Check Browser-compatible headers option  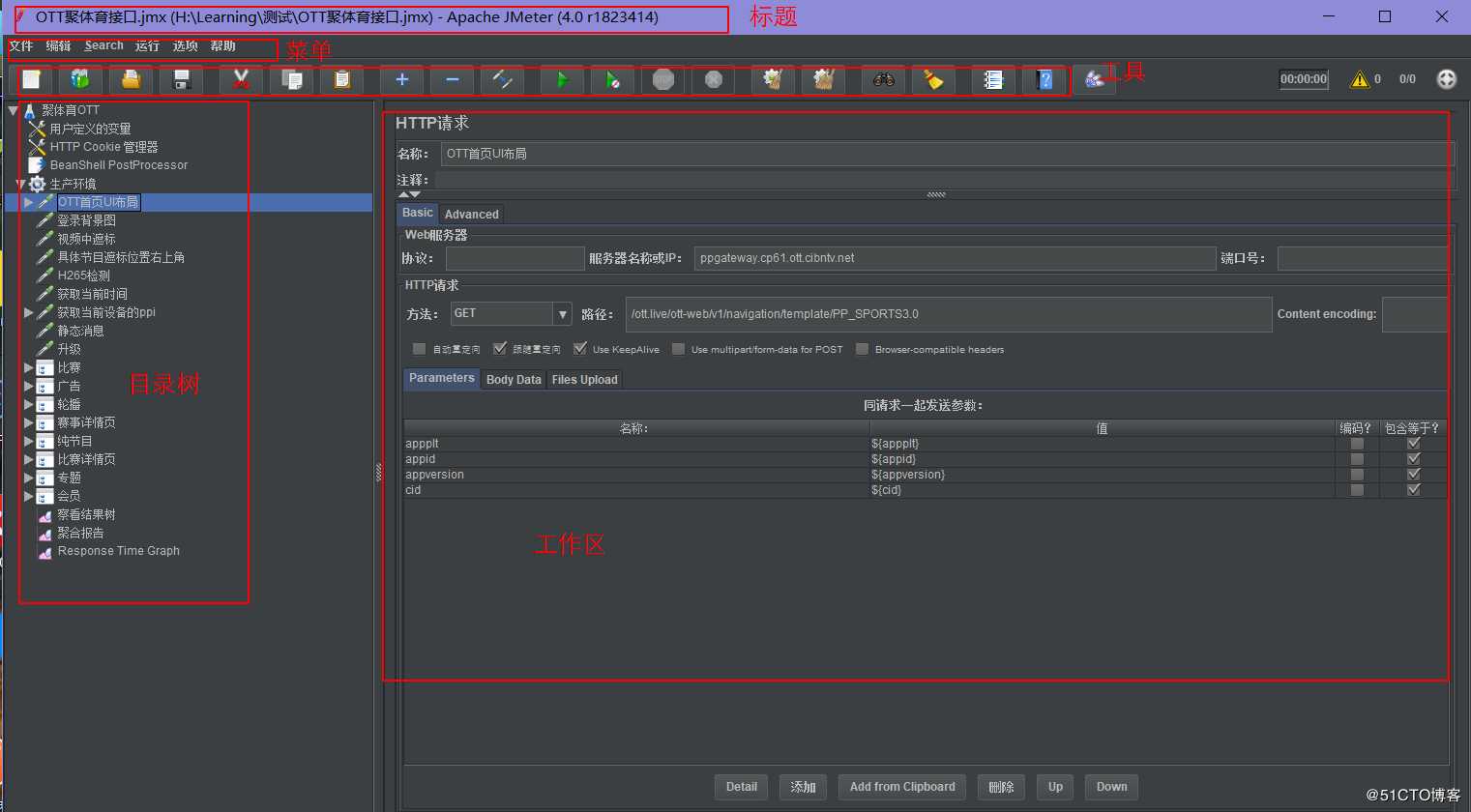coord(862,349)
